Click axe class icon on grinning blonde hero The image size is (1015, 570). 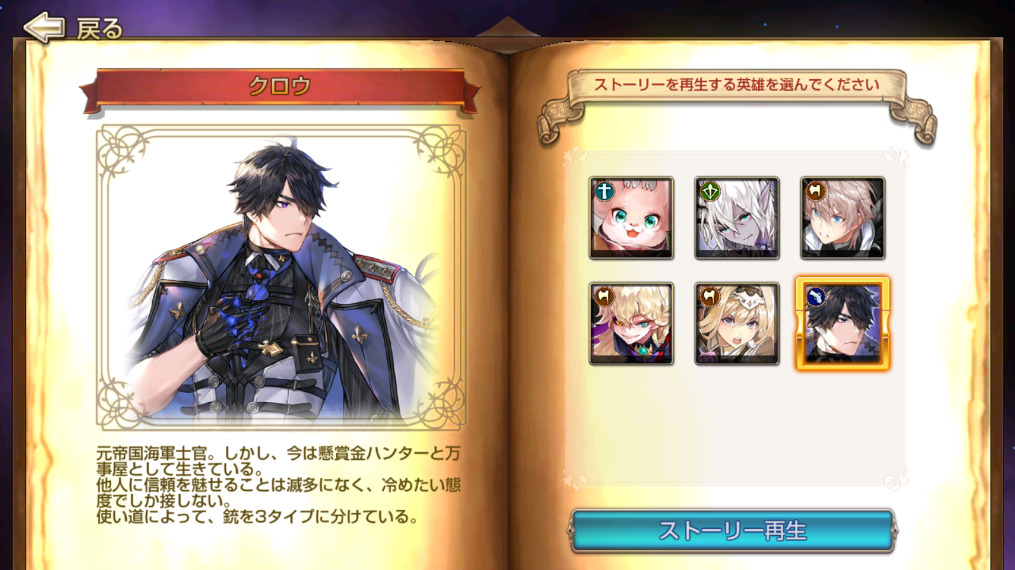click(x=604, y=296)
